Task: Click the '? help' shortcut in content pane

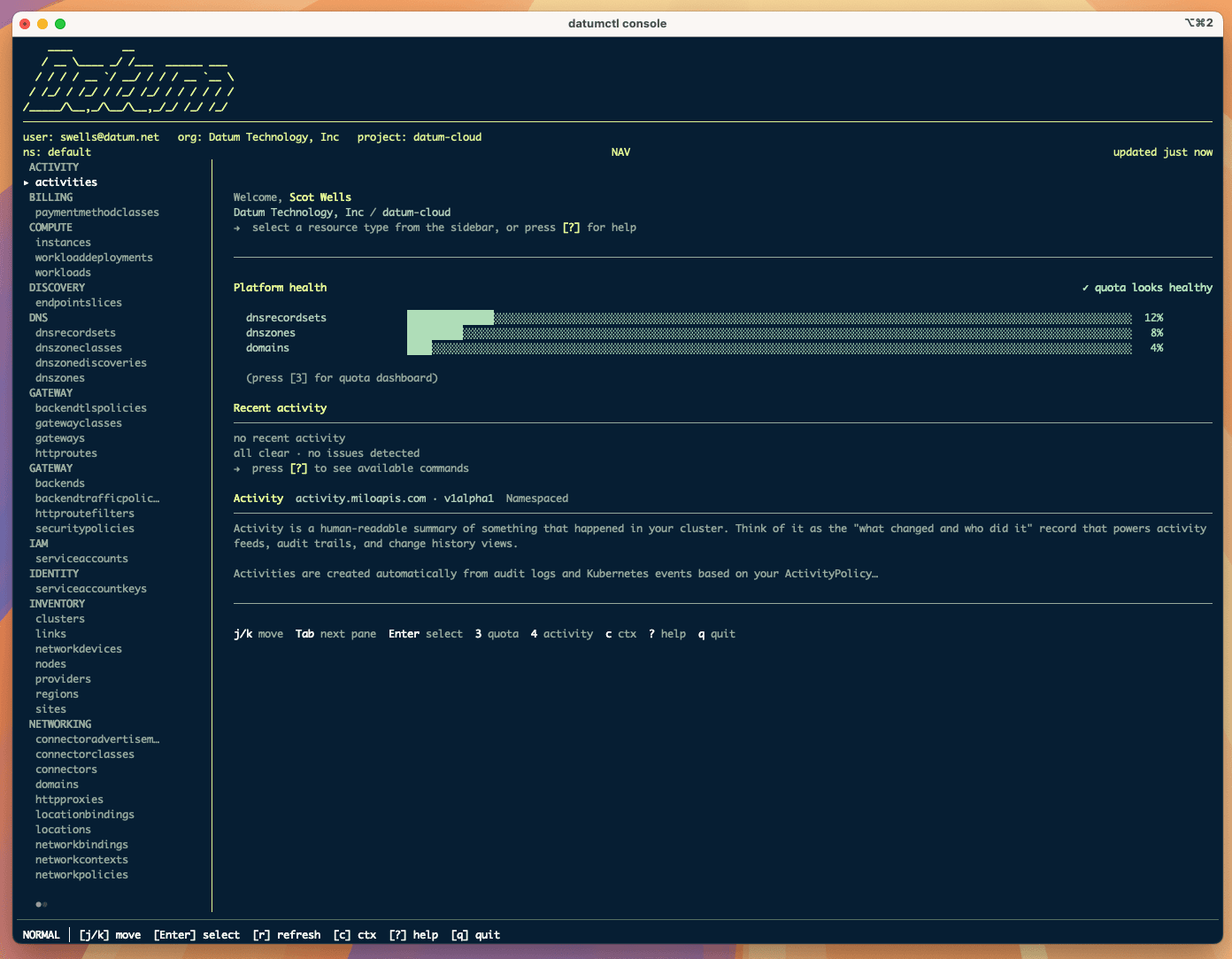Action: click(x=667, y=634)
